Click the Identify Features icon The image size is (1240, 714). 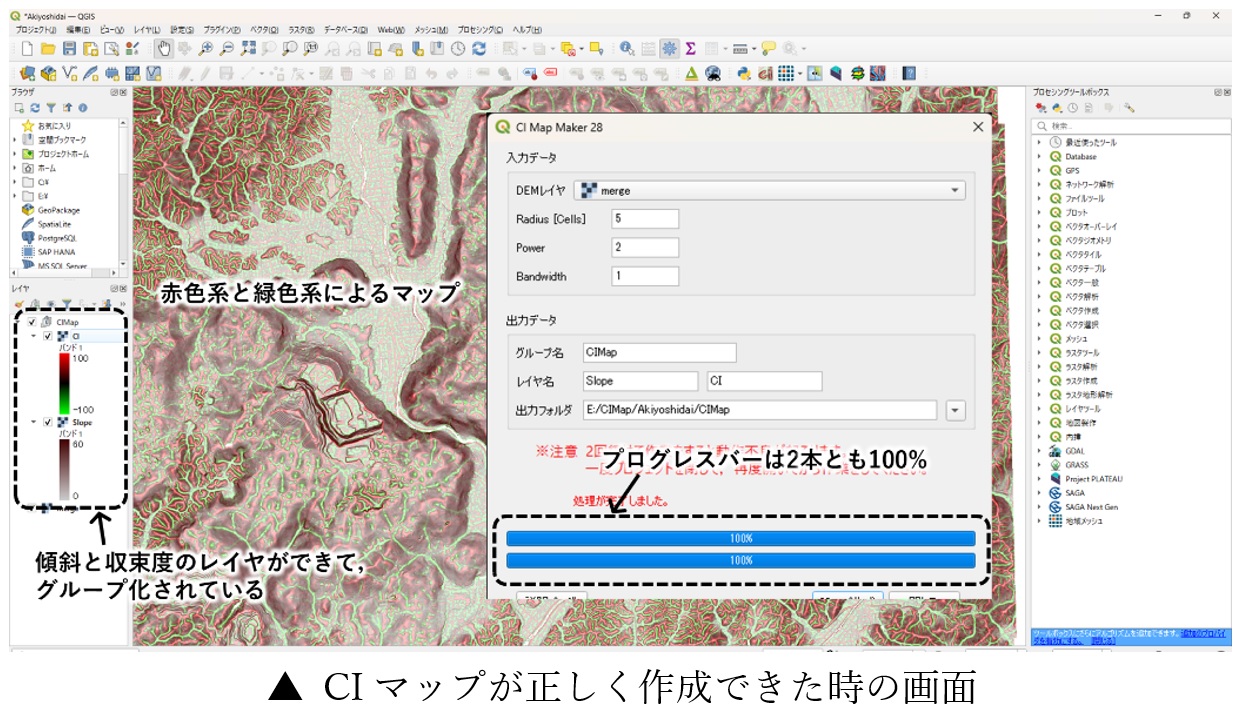[627, 48]
